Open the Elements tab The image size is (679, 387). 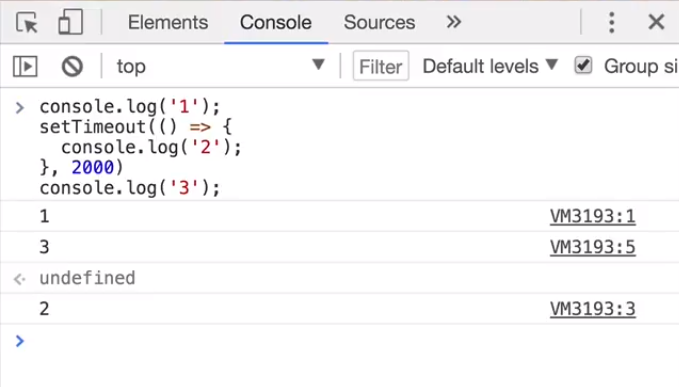click(168, 22)
